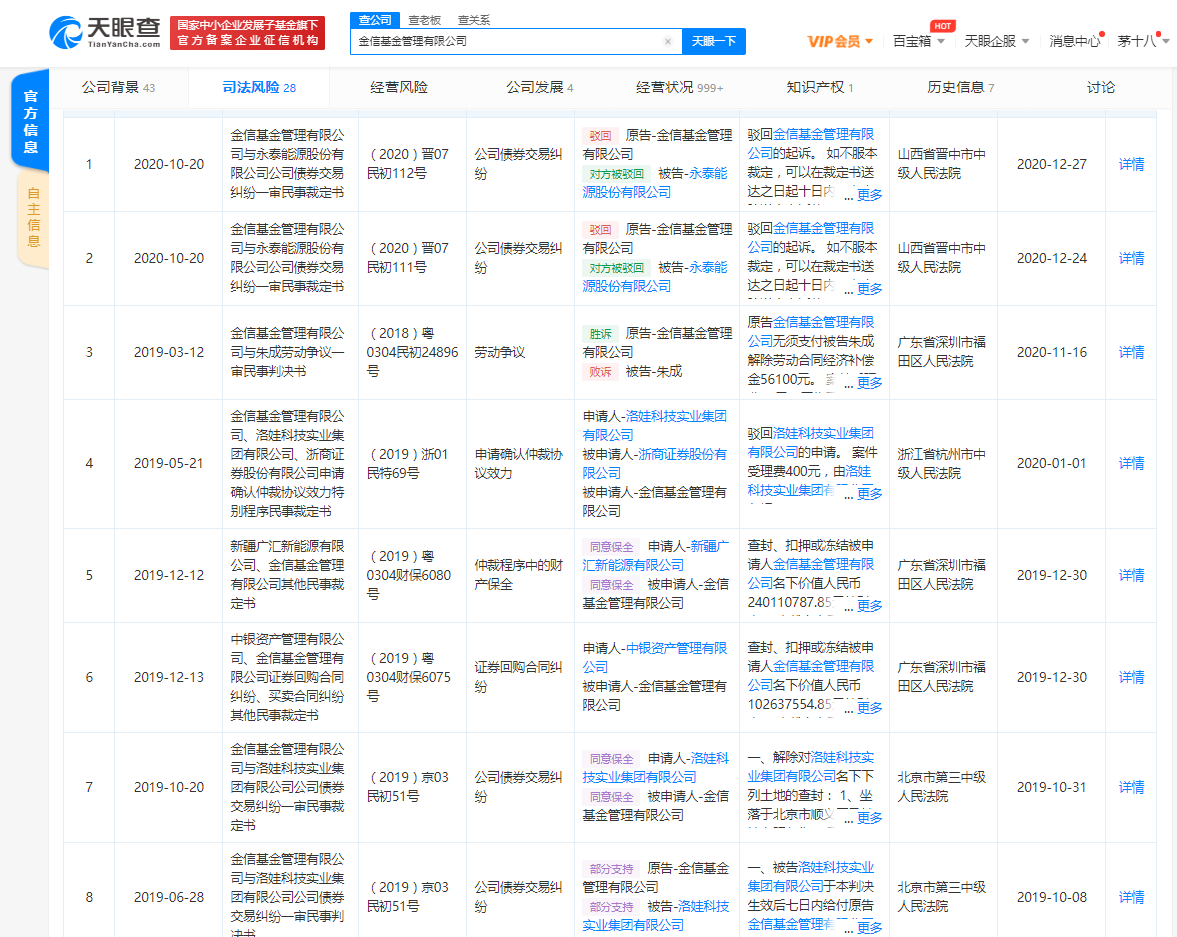
Task: Click the 官方备案企业征信机构 banner
Action: pyautogui.click(x=248, y=33)
